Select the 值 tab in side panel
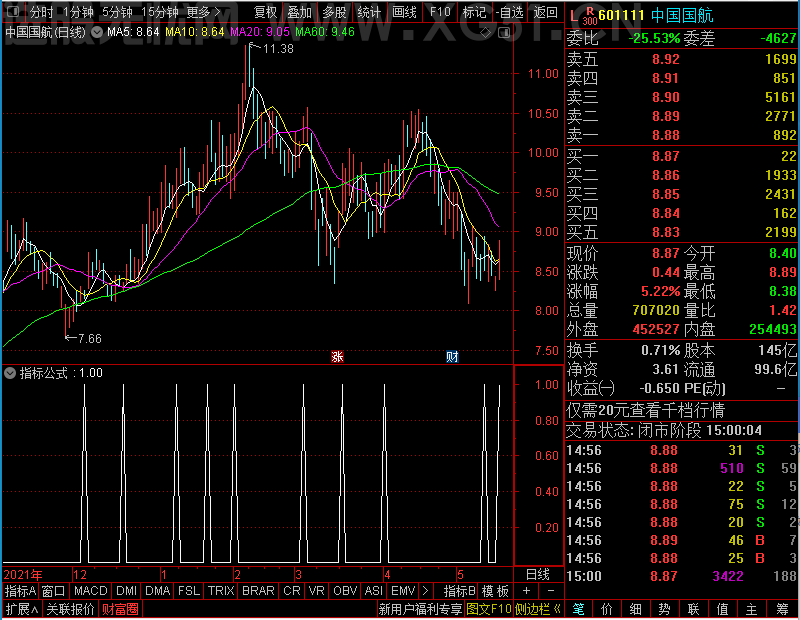This screenshot has width=800, height=620. [x=722, y=609]
